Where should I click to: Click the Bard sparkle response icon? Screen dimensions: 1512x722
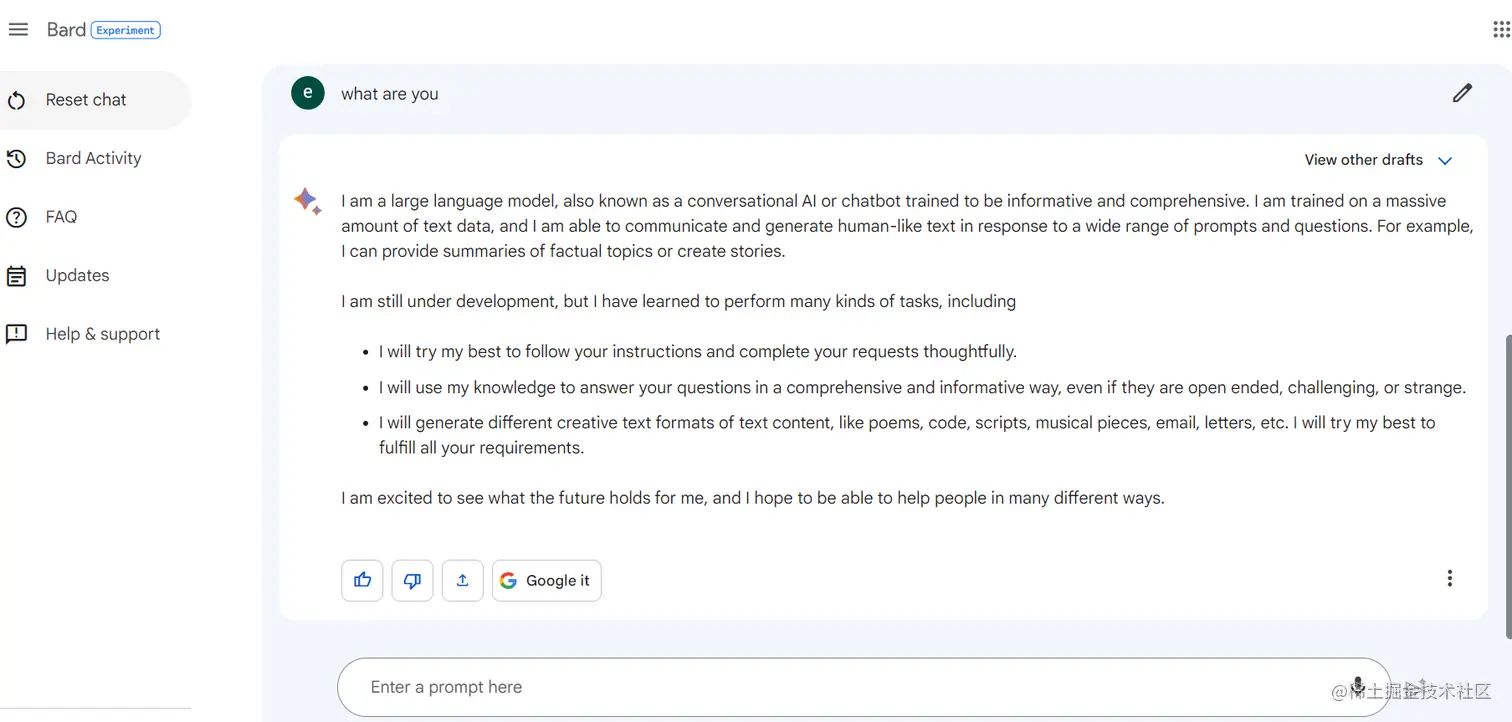[307, 201]
